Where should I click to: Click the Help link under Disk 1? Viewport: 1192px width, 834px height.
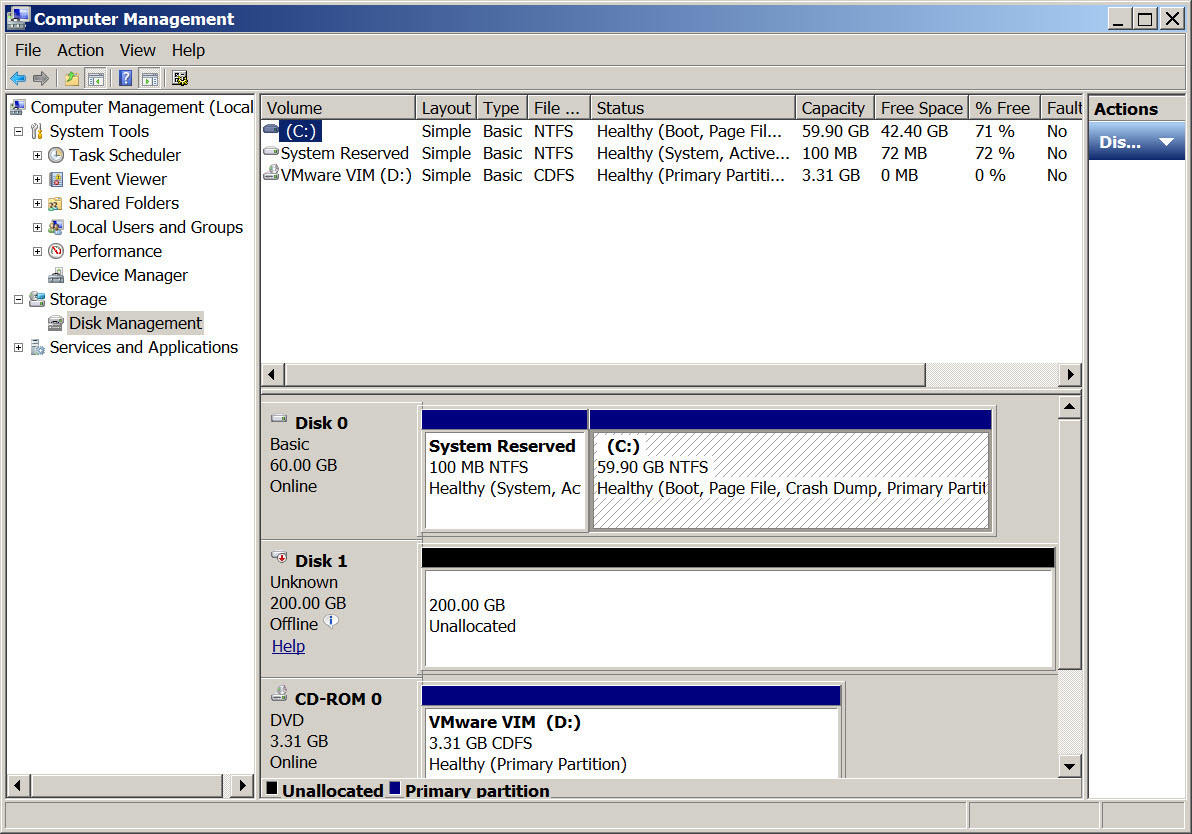click(288, 646)
